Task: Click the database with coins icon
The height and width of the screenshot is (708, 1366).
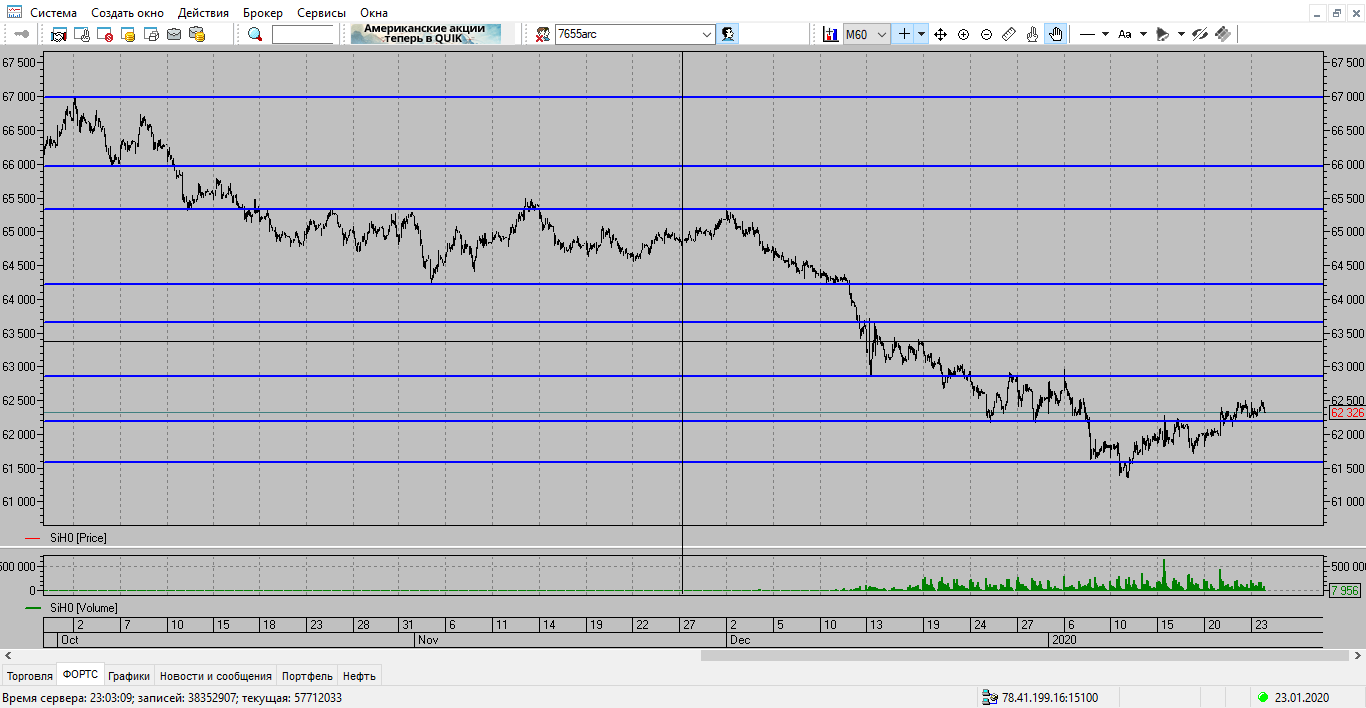Action: [197, 34]
